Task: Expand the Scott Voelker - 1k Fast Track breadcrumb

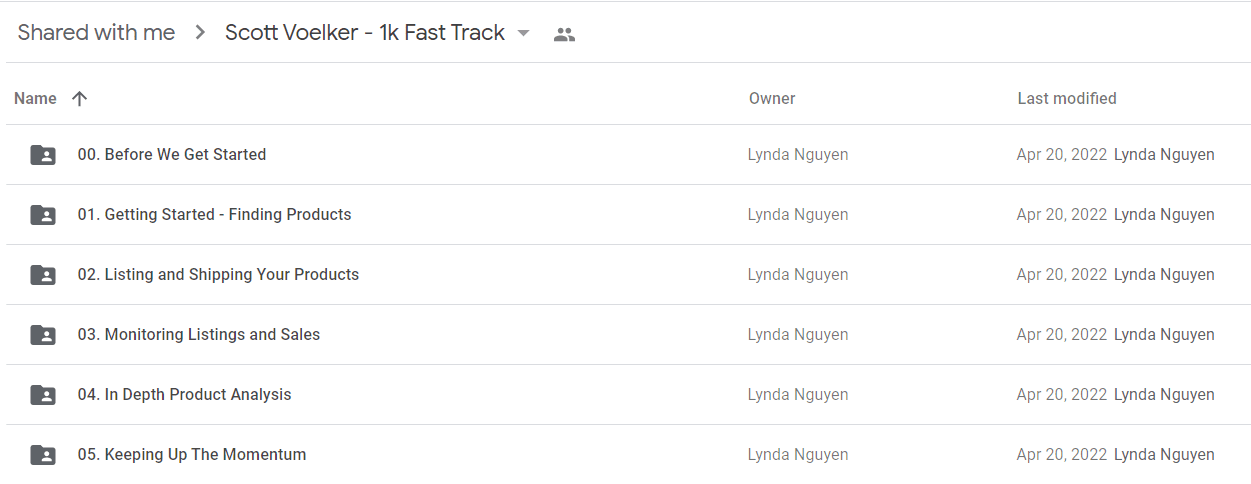Action: point(365,33)
